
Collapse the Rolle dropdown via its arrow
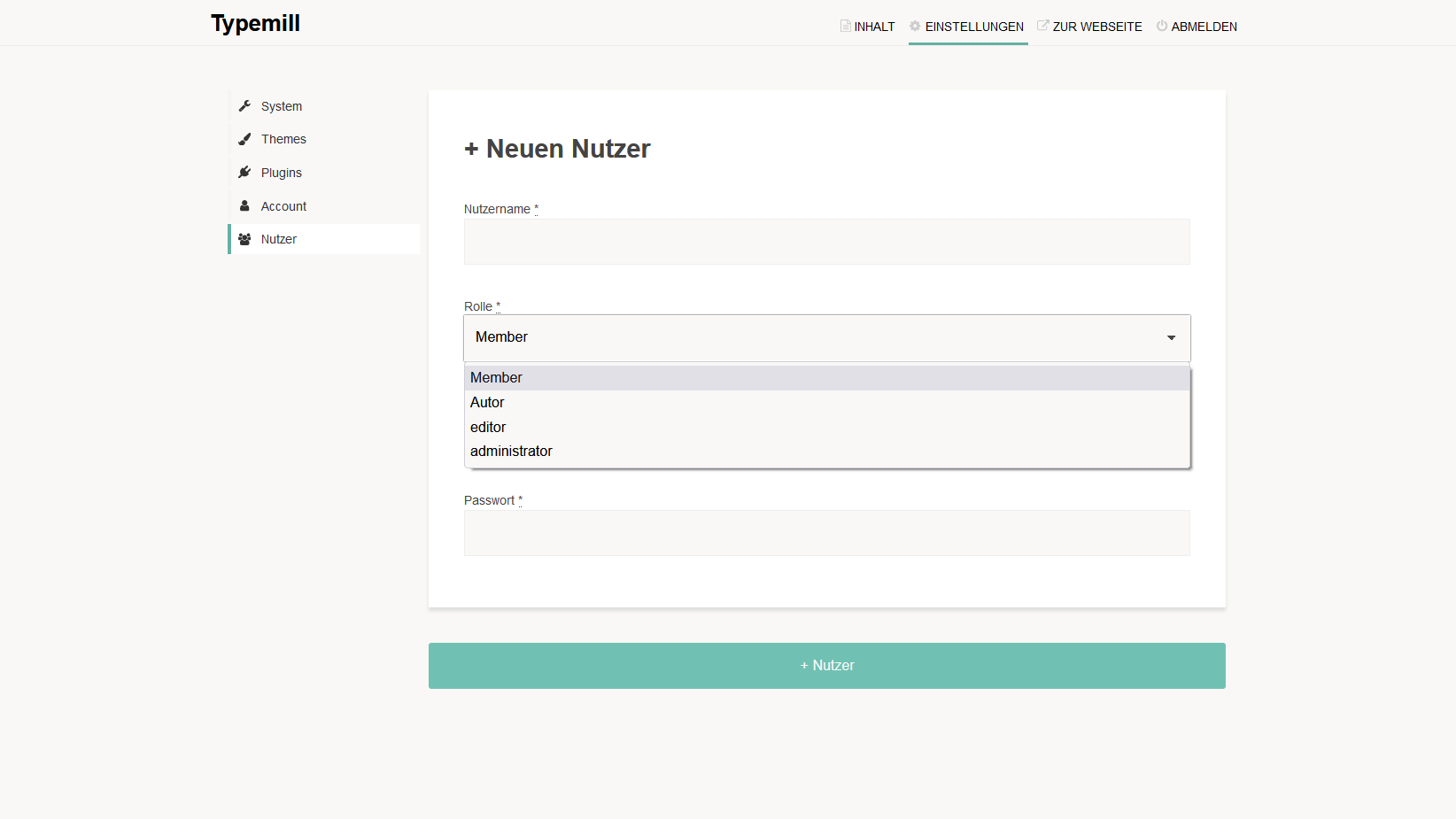pyautogui.click(x=1171, y=337)
